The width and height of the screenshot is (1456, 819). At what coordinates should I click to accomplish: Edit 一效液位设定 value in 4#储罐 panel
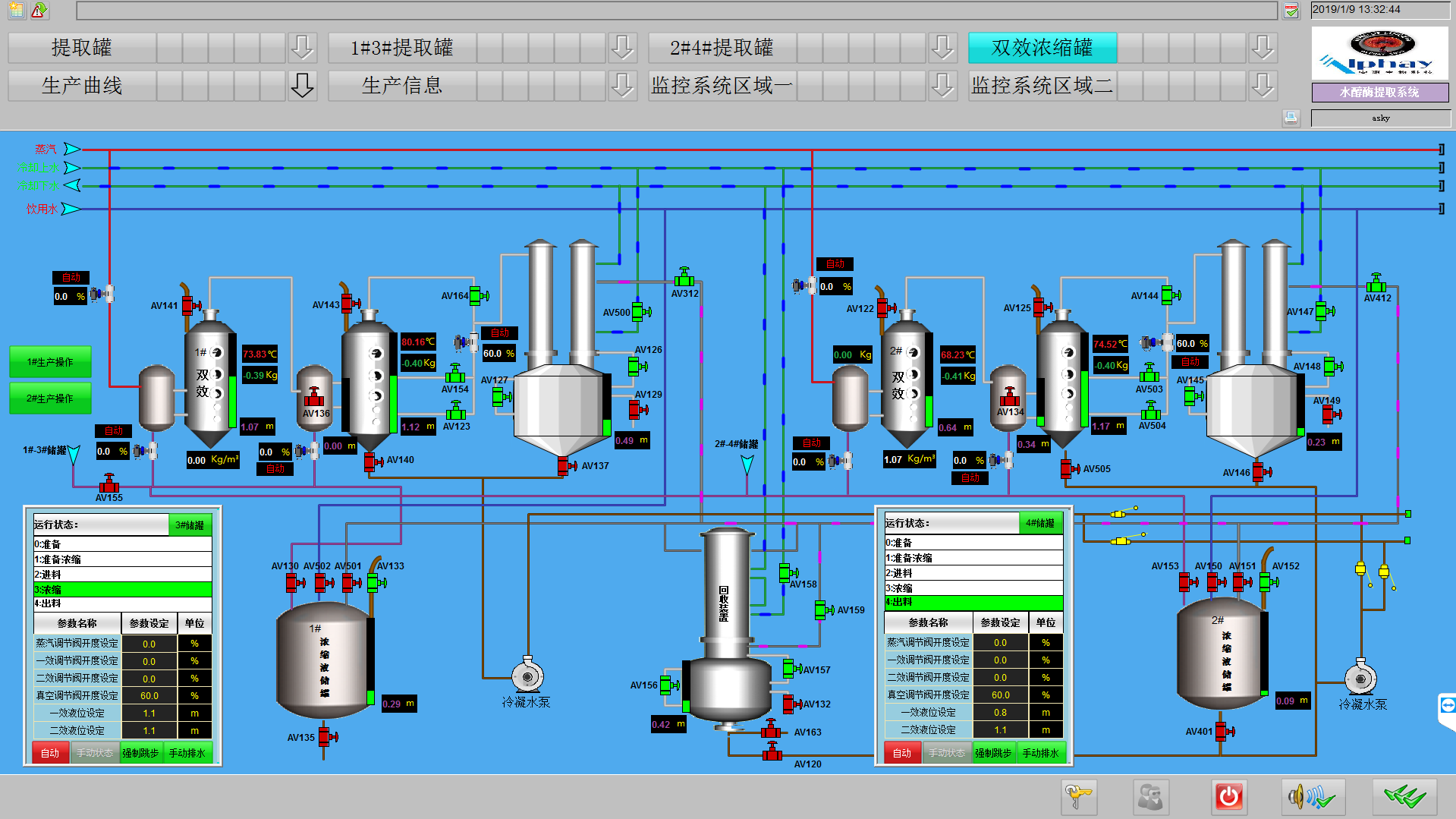pyautogui.click(x=1001, y=712)
